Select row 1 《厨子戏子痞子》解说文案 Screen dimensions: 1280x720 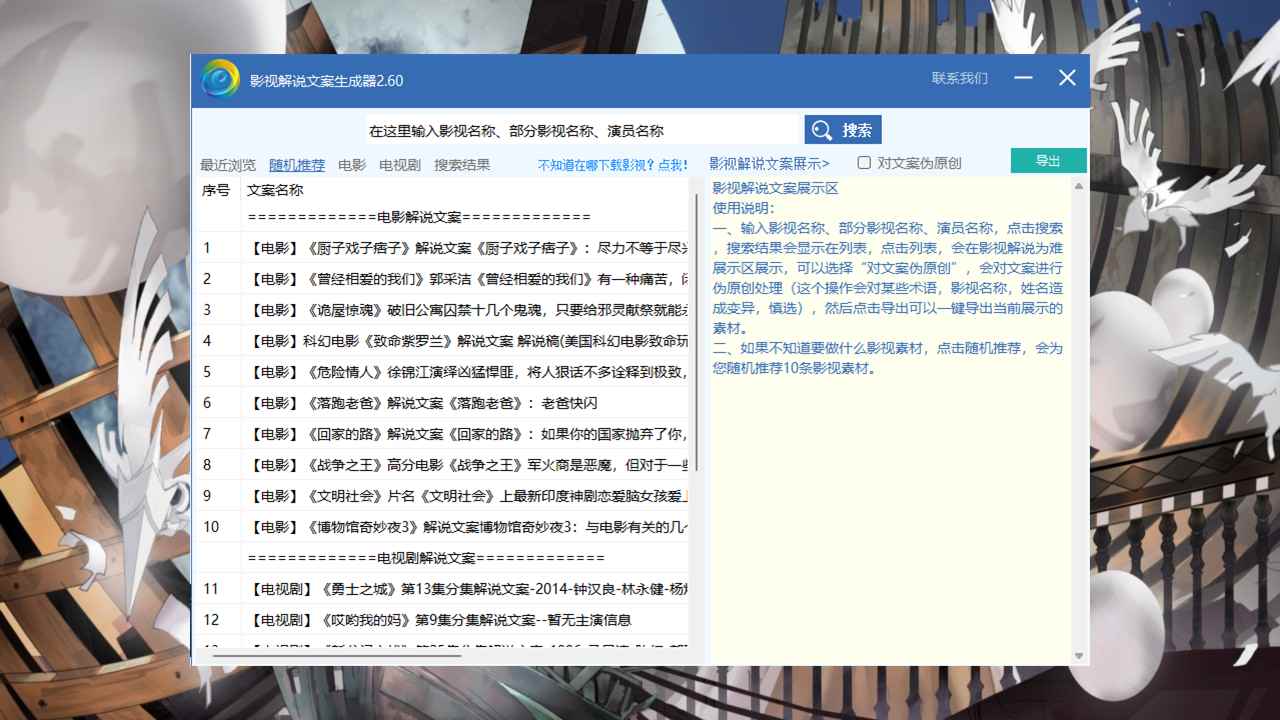tap(441, 248)
